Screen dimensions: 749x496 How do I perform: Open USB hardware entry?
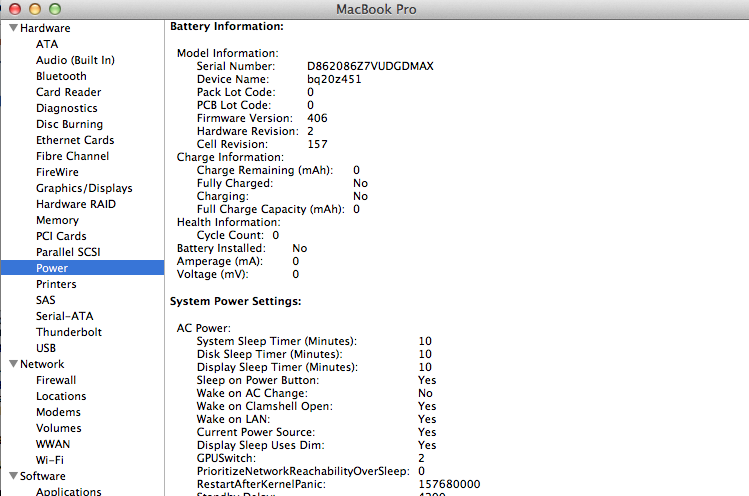(x=46, y=348)
